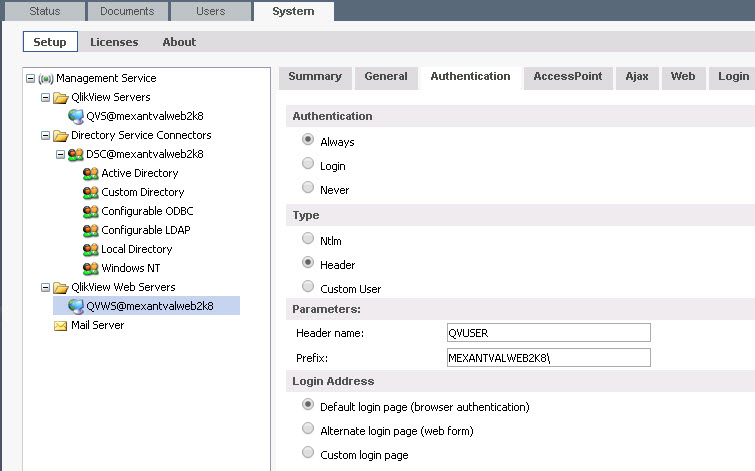
Task: Switch to the Login settings tab
Action: (x=733, y=77)
